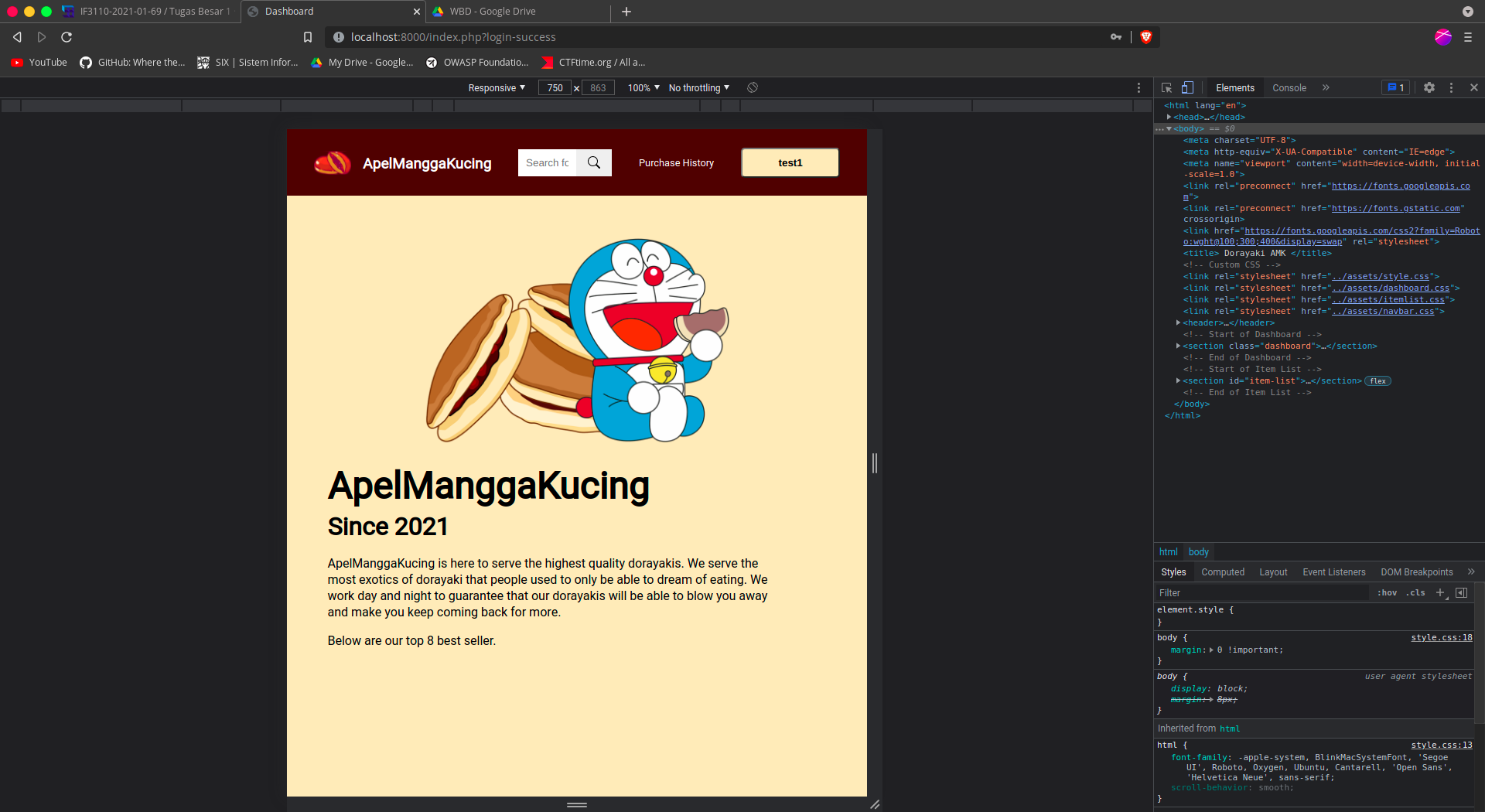The width and height of the screenshot is (1485, 812).
Task: Click the Styles Filter input
Action: (1262, 593)
